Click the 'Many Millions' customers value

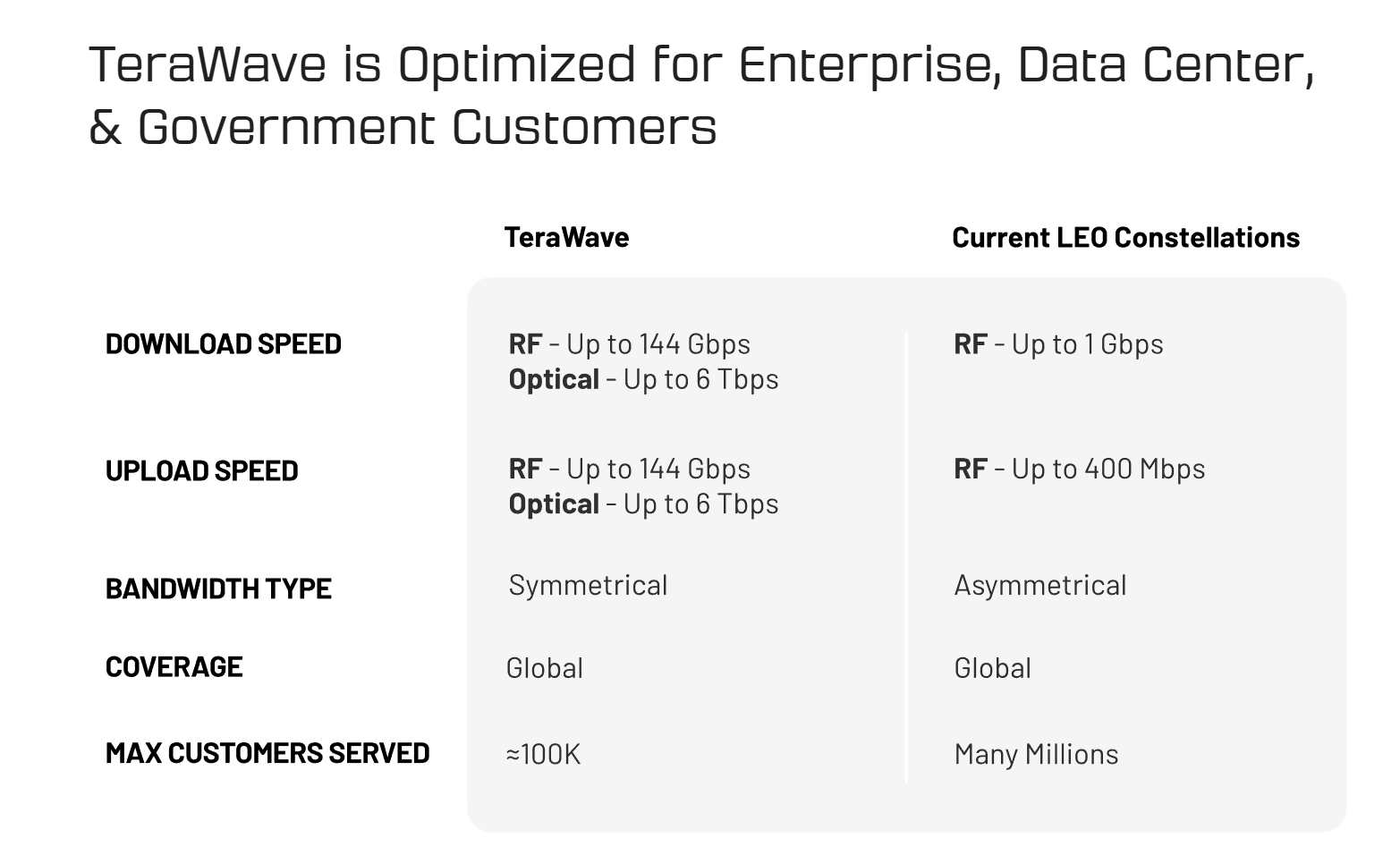coord(1036,754)
